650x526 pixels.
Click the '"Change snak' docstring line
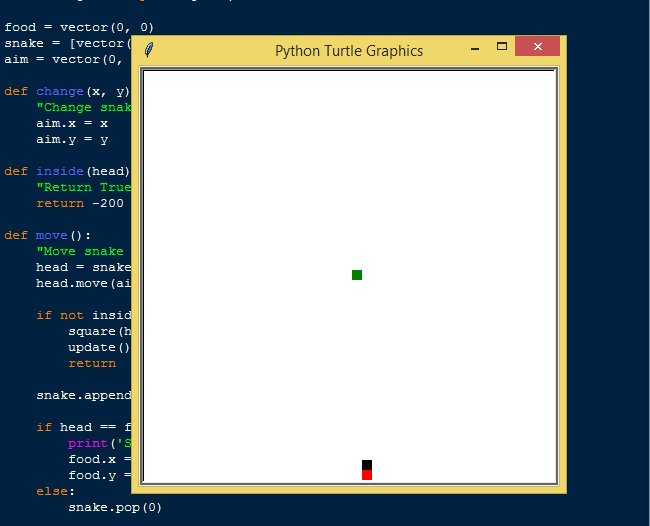coord(84,107)
